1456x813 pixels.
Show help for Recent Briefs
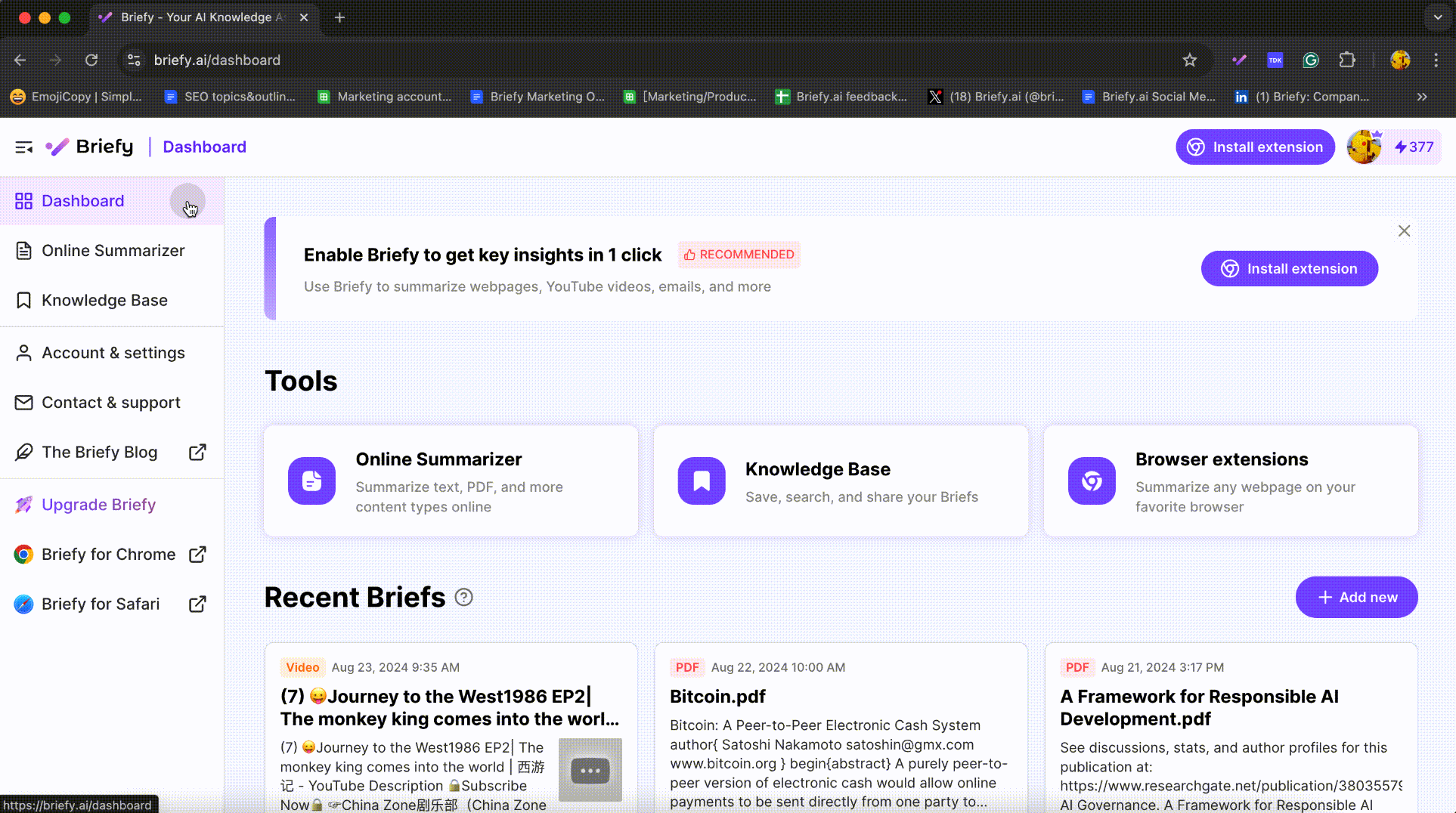463,598
